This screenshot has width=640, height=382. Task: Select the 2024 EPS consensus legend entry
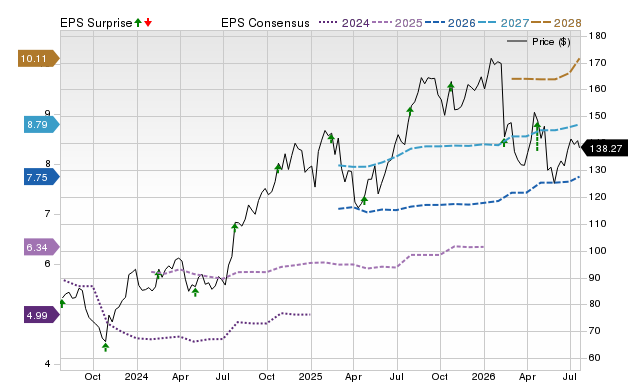pos(344,23)
